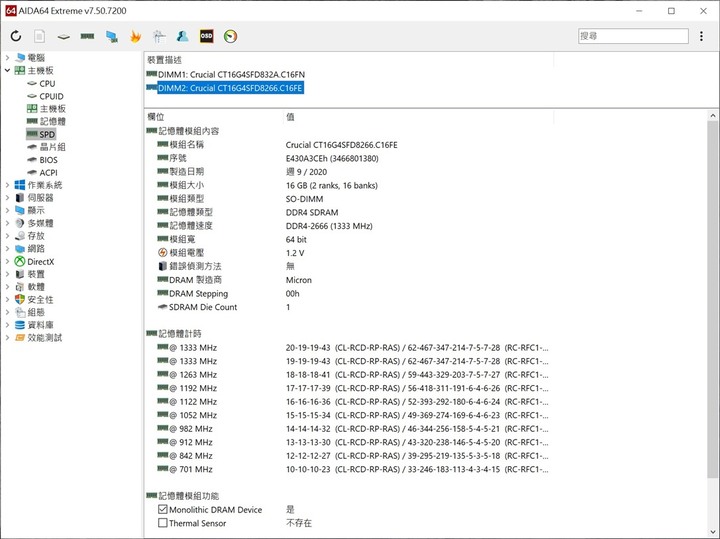The image size is (720, 539).
Task: Maximize the AIDA64 window
Action: pyautogui.click(x=671, y=11)
